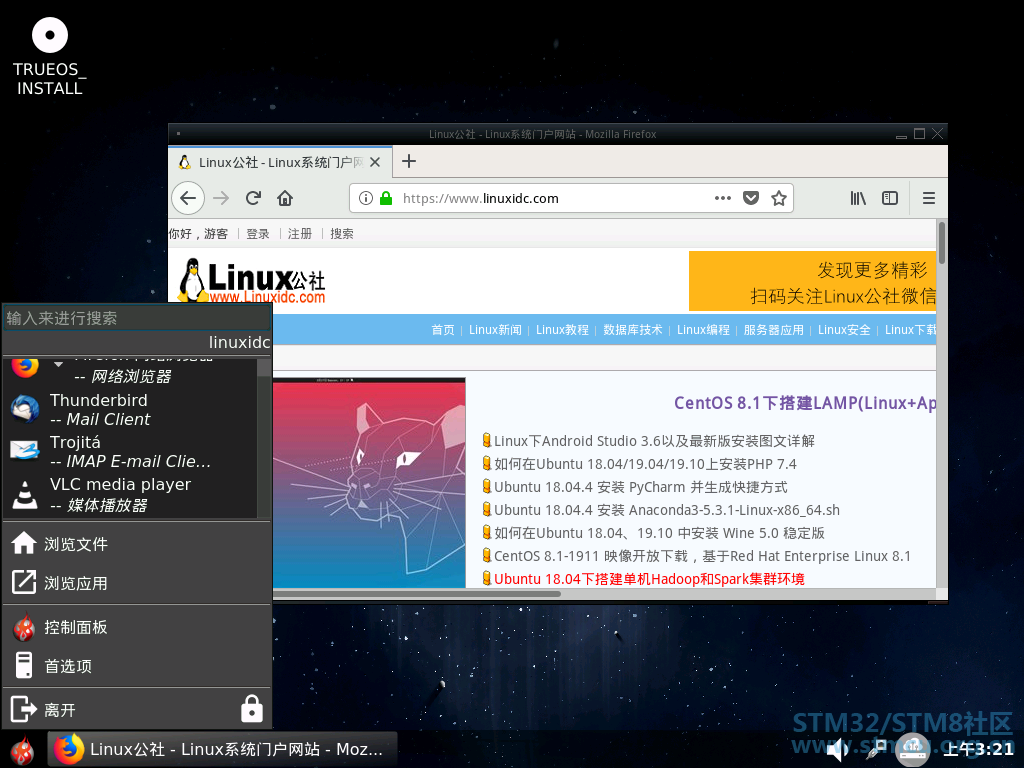Image resolution: width=1024 pixels, height=768 pixels.
Task: Click the Firefox vertical scrollbar
Action: pyautogui.click(x=942, y=243)
